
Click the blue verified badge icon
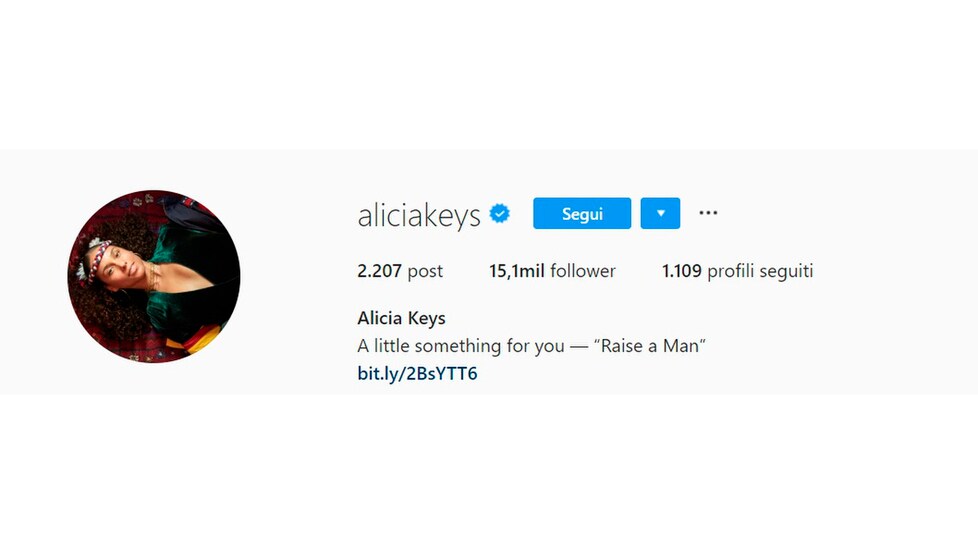(500, 213)
